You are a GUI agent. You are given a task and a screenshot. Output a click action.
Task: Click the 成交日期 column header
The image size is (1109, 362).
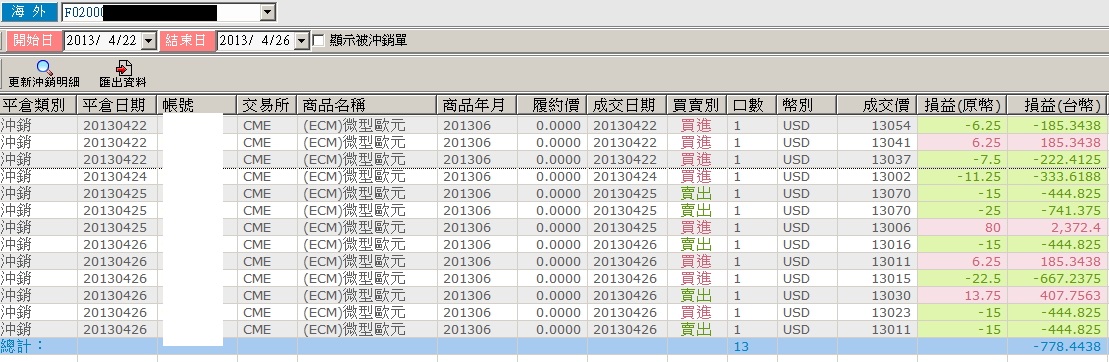(x=627, y=106)
